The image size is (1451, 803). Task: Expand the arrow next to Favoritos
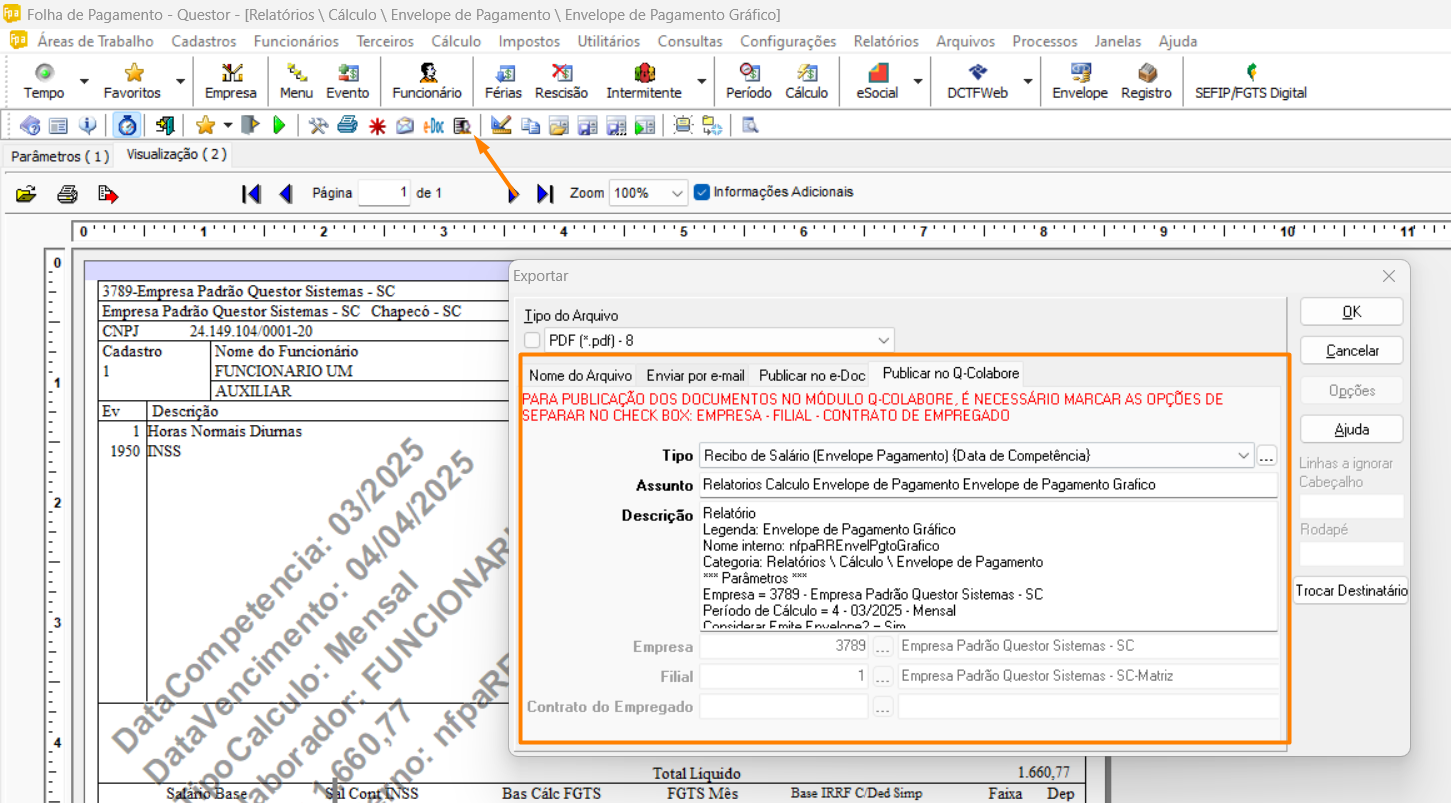click(180, 82)
